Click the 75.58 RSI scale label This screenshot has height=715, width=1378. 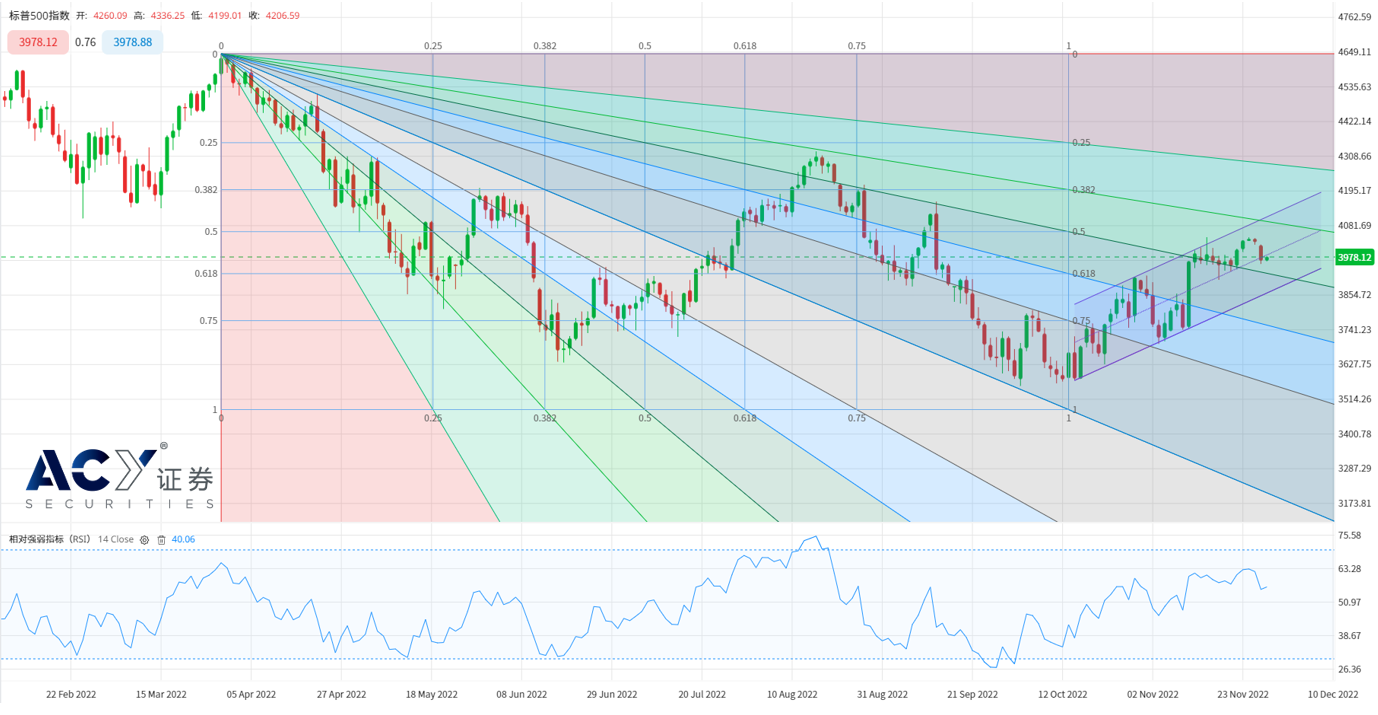(x=1349, y=536)
